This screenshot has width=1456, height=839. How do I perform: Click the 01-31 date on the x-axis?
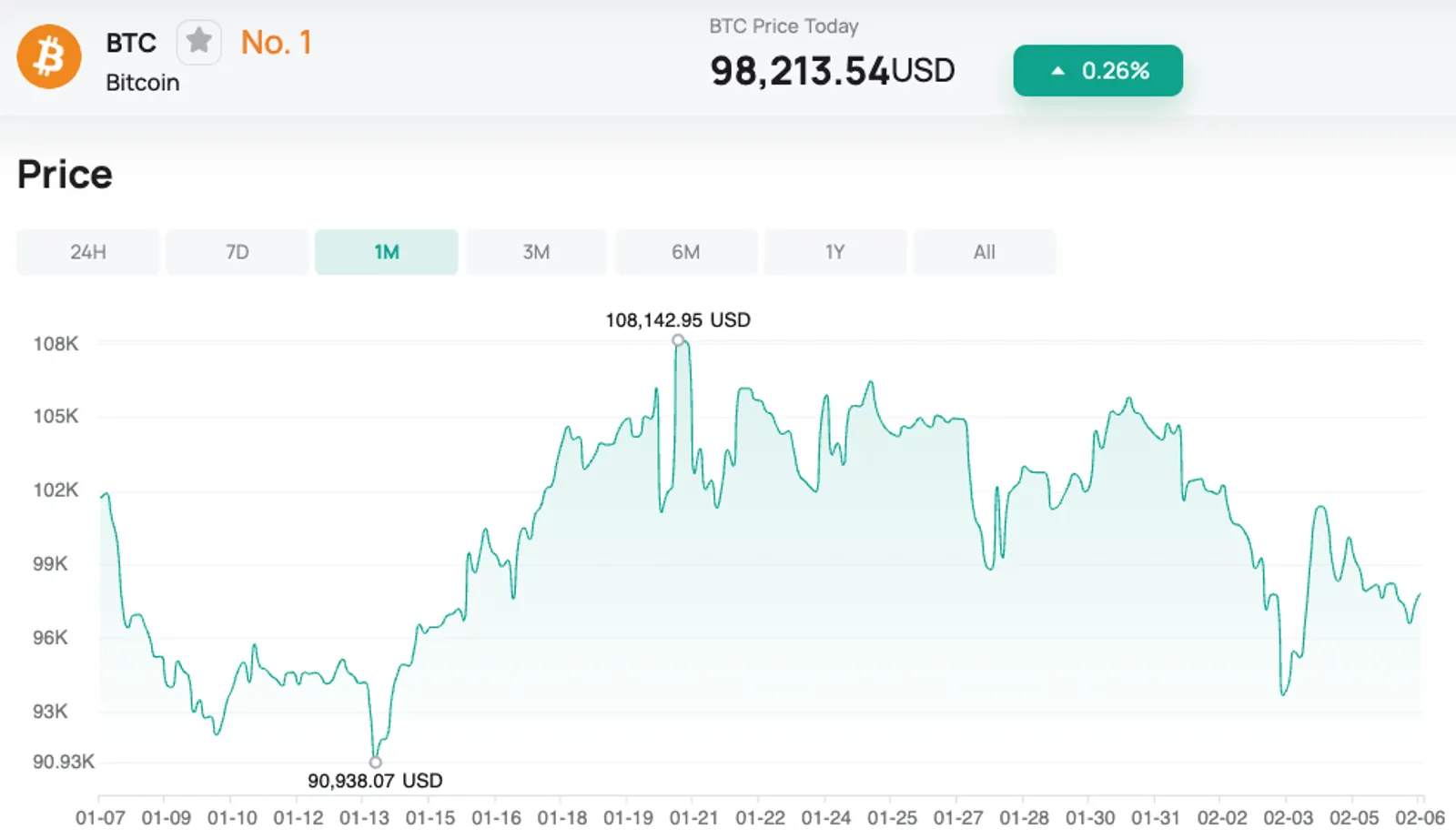tap(1156, 818)
